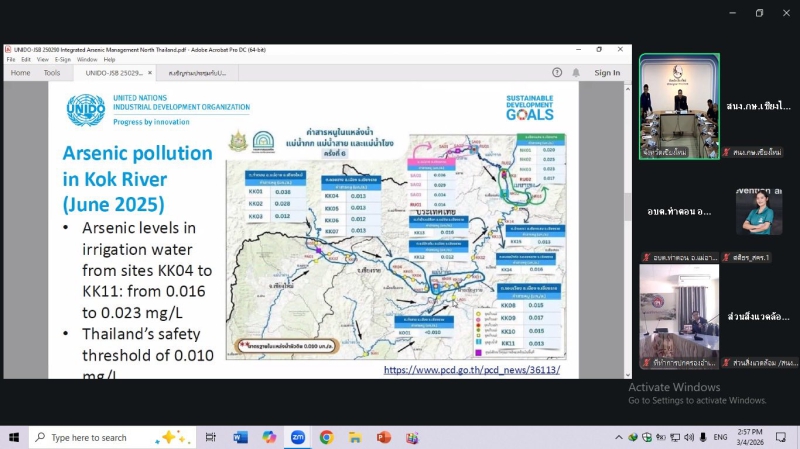
Task: Go to the Home tab in Acrobat
Action: point(20,73)
